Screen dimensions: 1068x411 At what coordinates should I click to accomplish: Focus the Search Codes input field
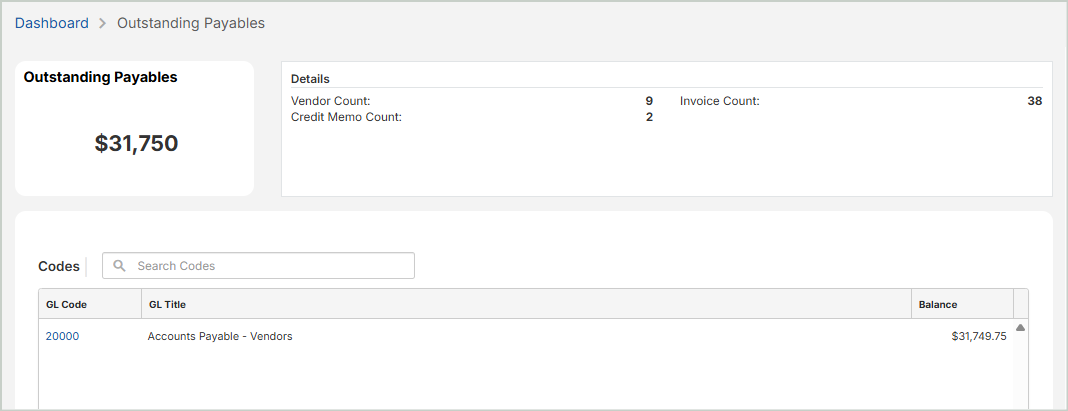[270, 266]
